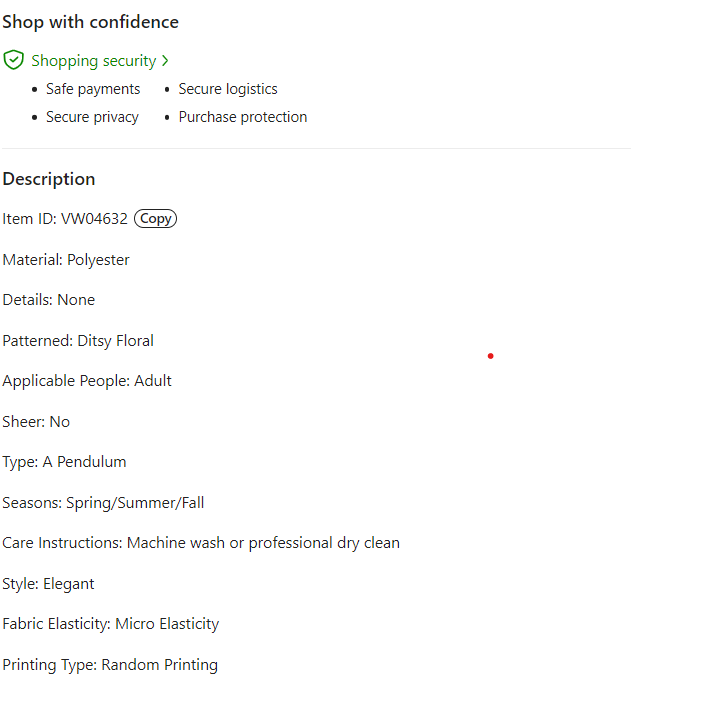This screenshot has height=709, width=727.
Task: Select the Secure logistics text
Action: pos(228,89)
